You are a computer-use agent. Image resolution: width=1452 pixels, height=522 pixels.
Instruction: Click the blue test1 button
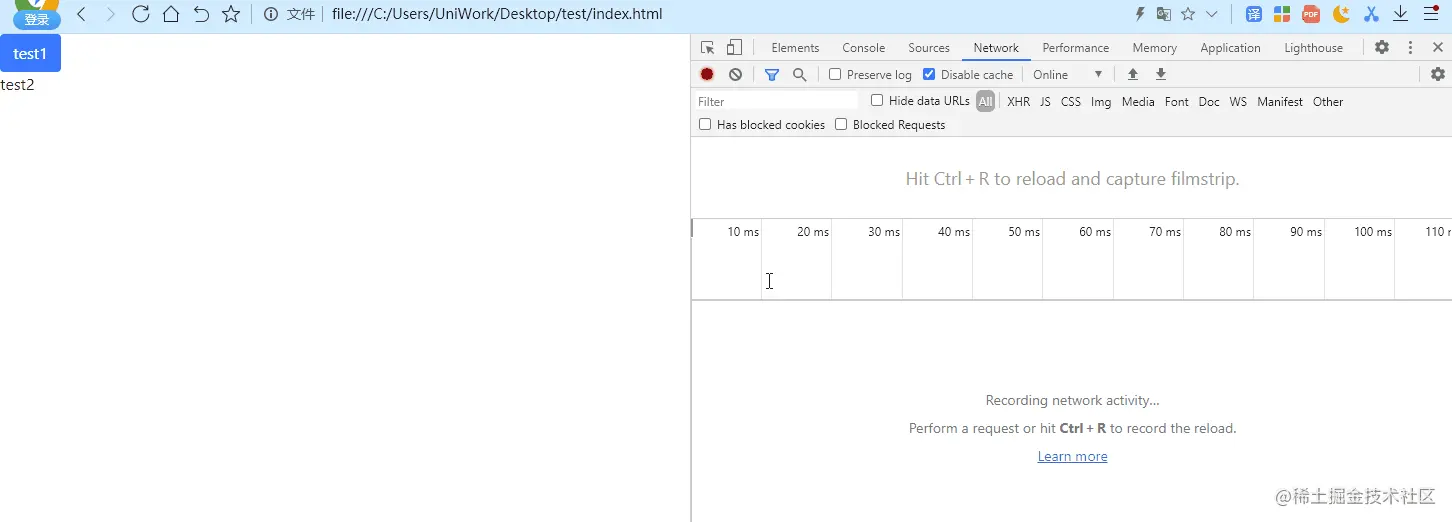(30, 53)
